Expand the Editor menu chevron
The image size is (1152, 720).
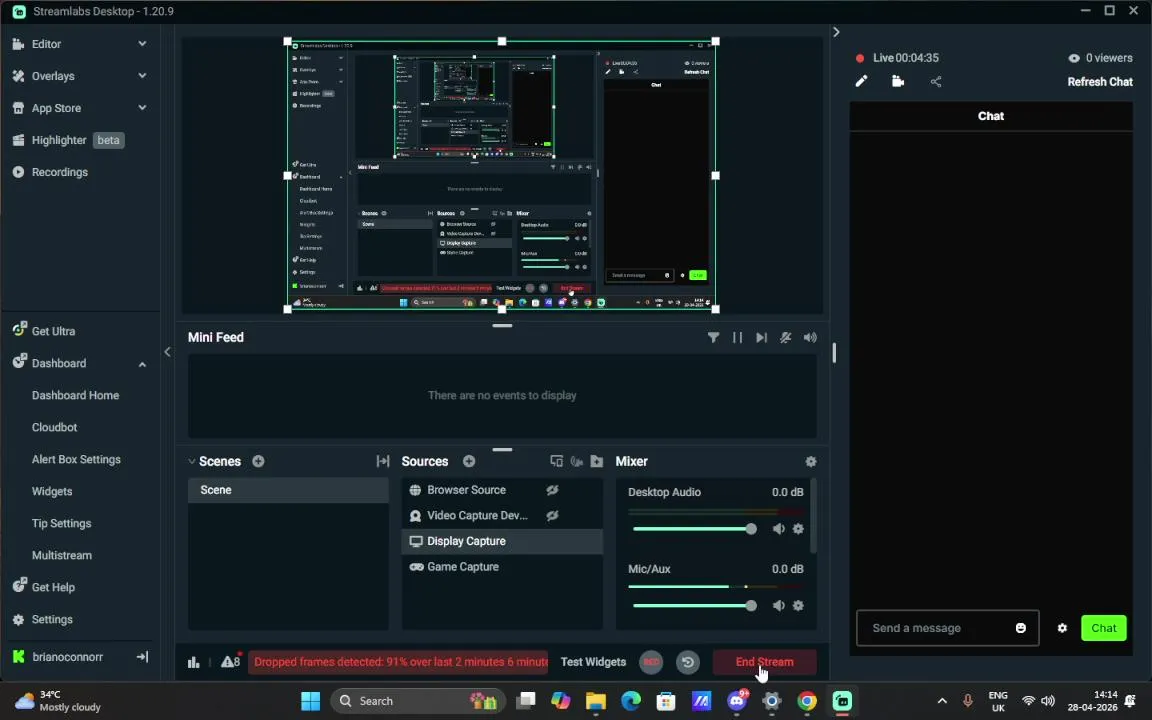142,44
